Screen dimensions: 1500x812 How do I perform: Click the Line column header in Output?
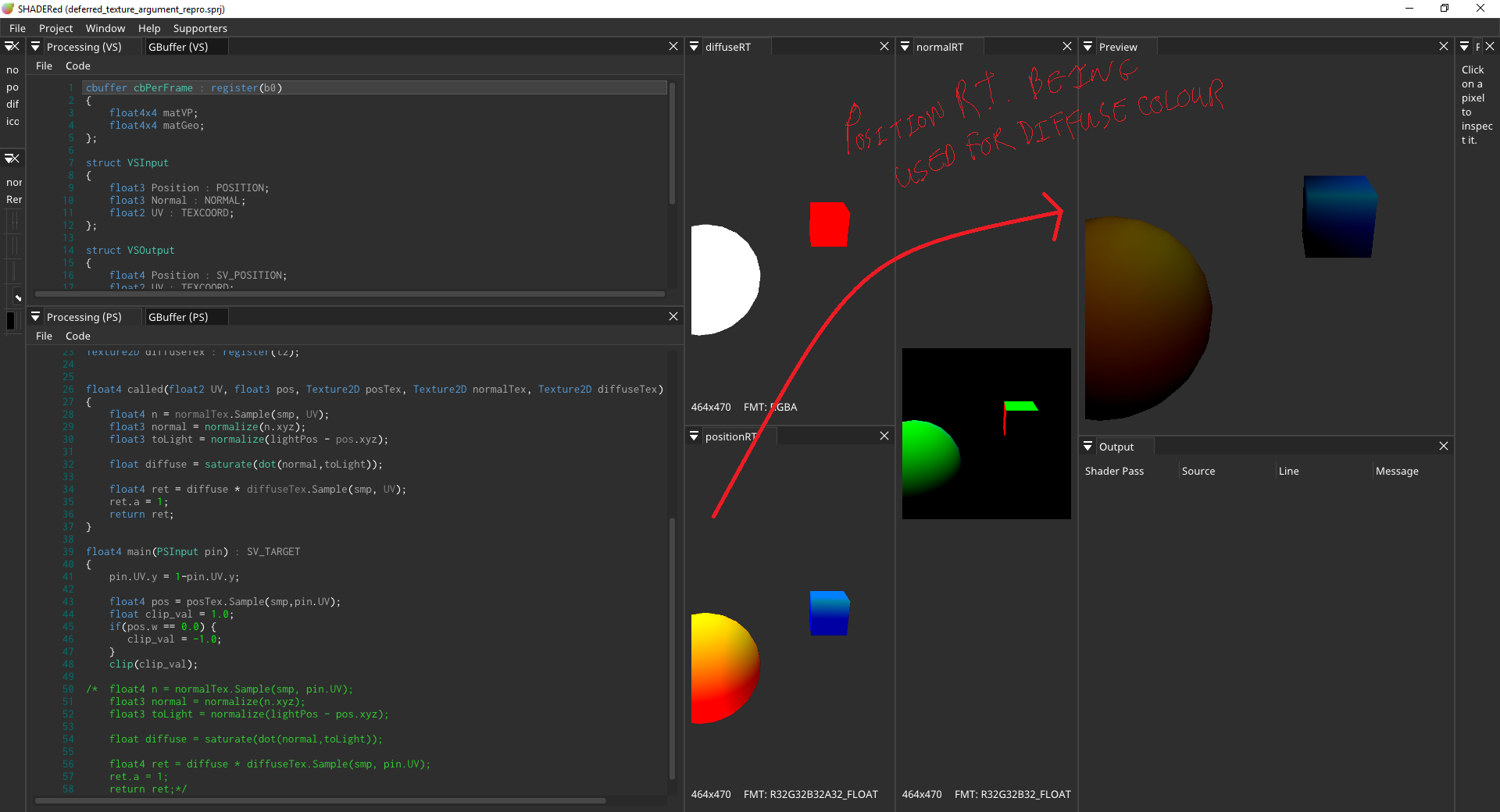1289,471
